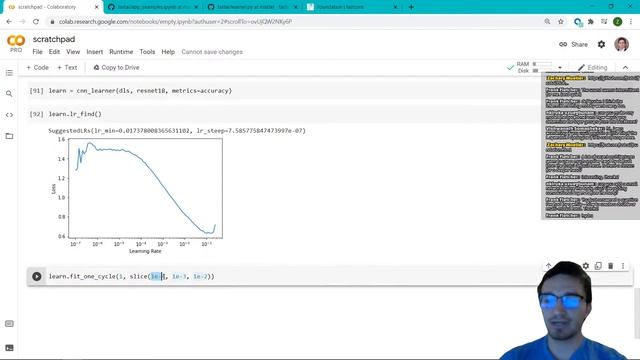Click the Cannot save changes notice

pos(212,52)
